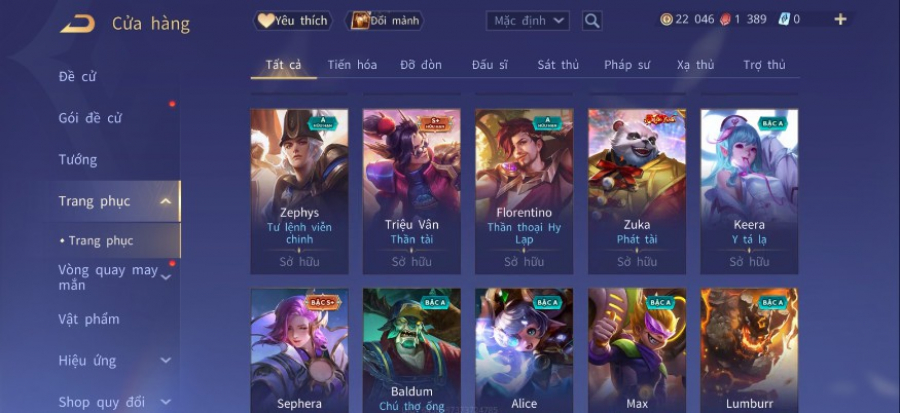This screenshot has width=900, height=413.
Task: Click the back arrow icon beside Cửa hàng
Action: pyautogui.click(x=77, y=24)
